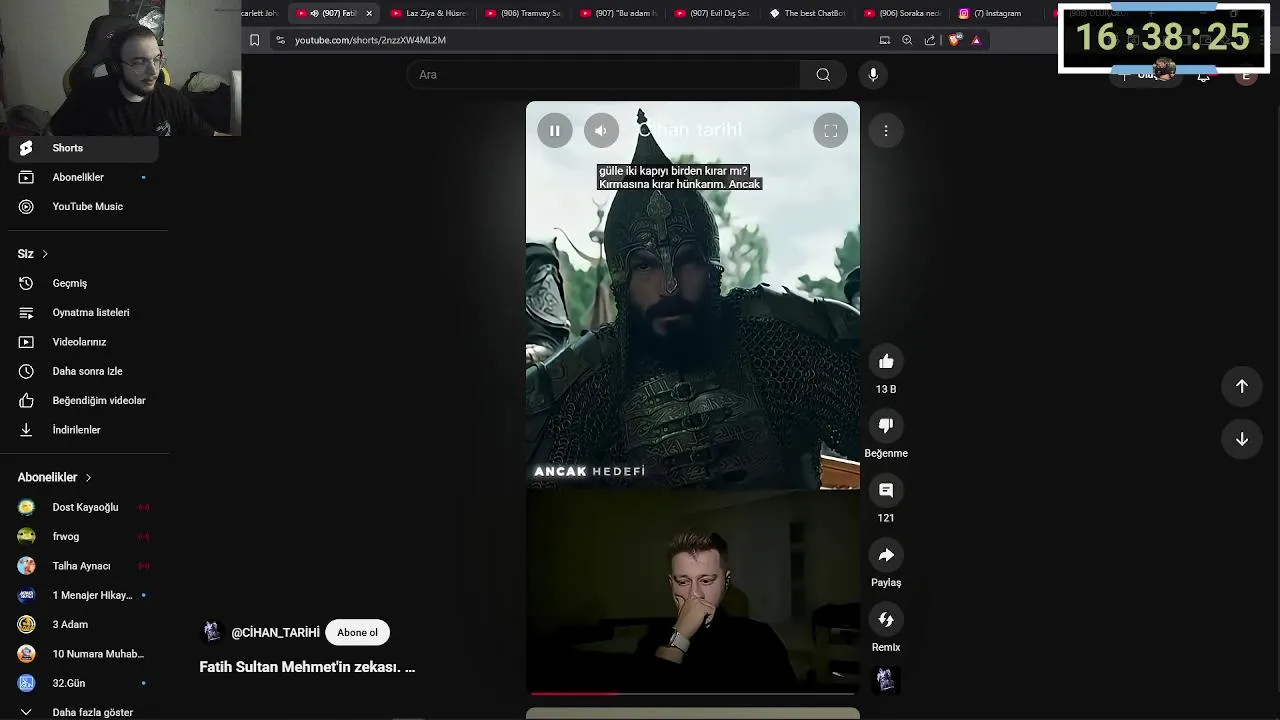Go to previous short with up arrow
Image resolution: width=1280 pixels, height=720 pixels.
[x=1242, y=386]
